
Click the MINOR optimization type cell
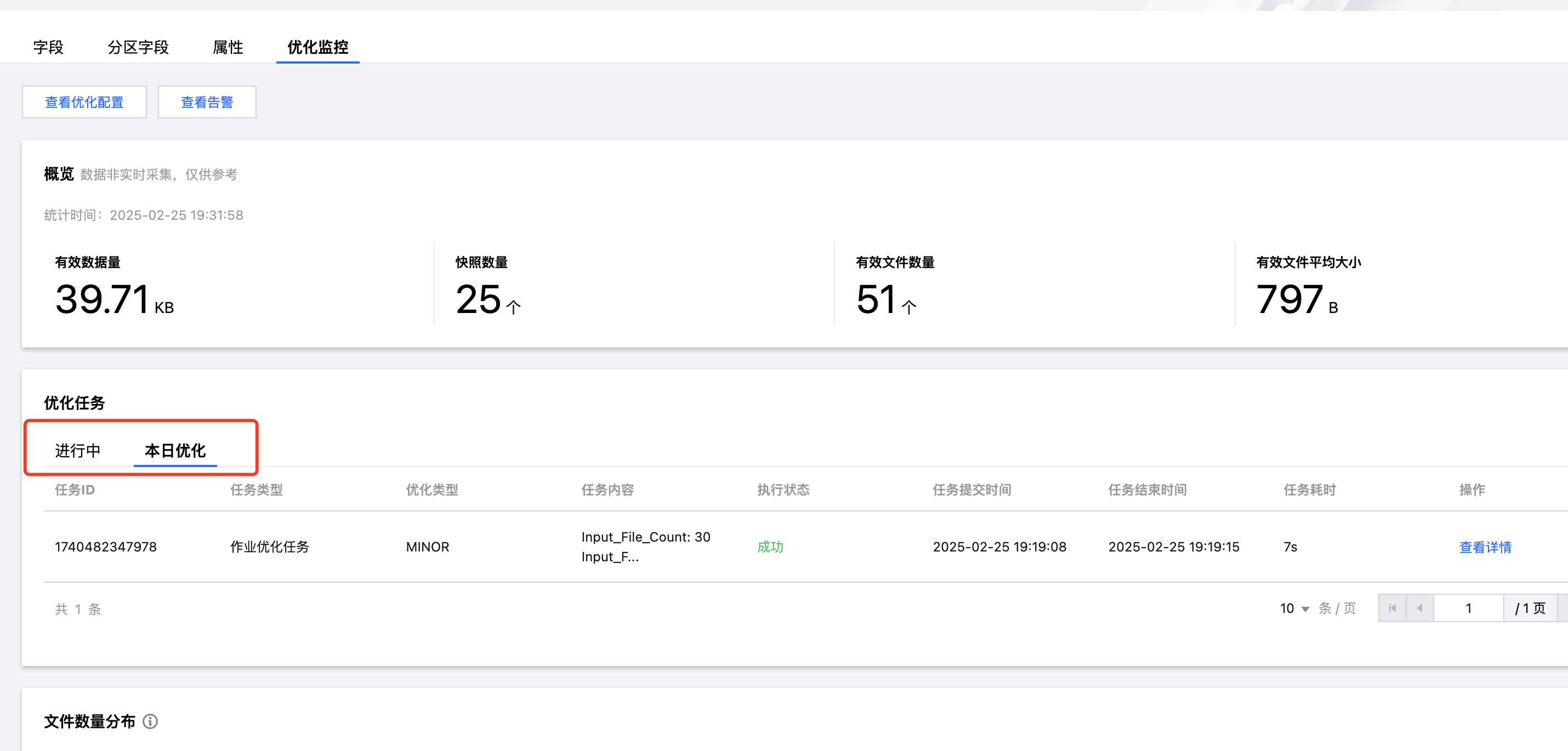click(427, 547)
